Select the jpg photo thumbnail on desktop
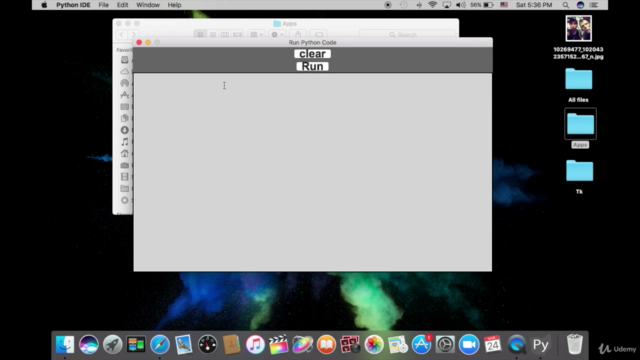640x360 pixels. click(x=578, y=28)
